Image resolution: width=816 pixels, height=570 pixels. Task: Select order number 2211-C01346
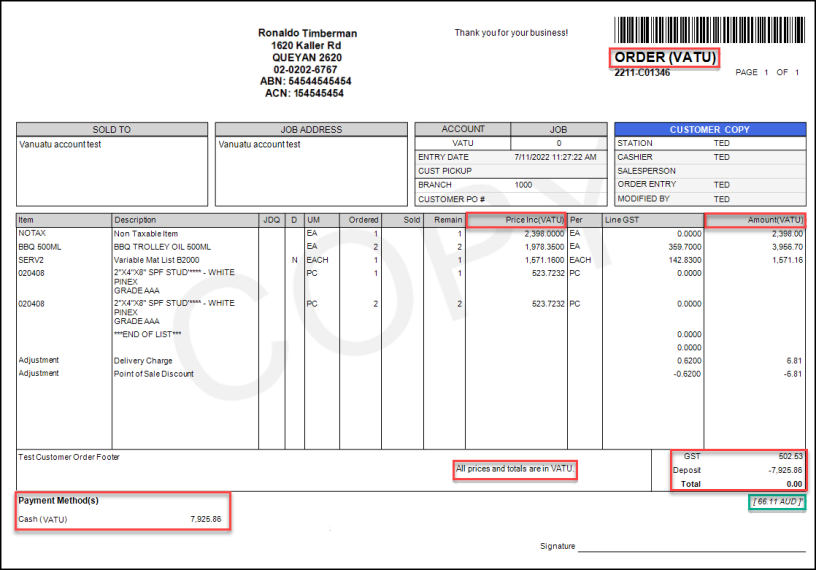tap(642, 73)
